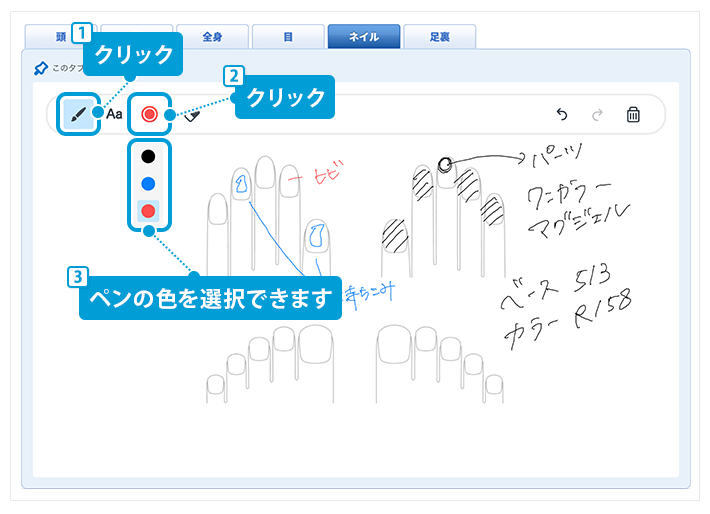The width and height of the screenshot is (710, 514).
Task: Choose the black pen color
Action: pyautogui.click(x=148, y=156)
